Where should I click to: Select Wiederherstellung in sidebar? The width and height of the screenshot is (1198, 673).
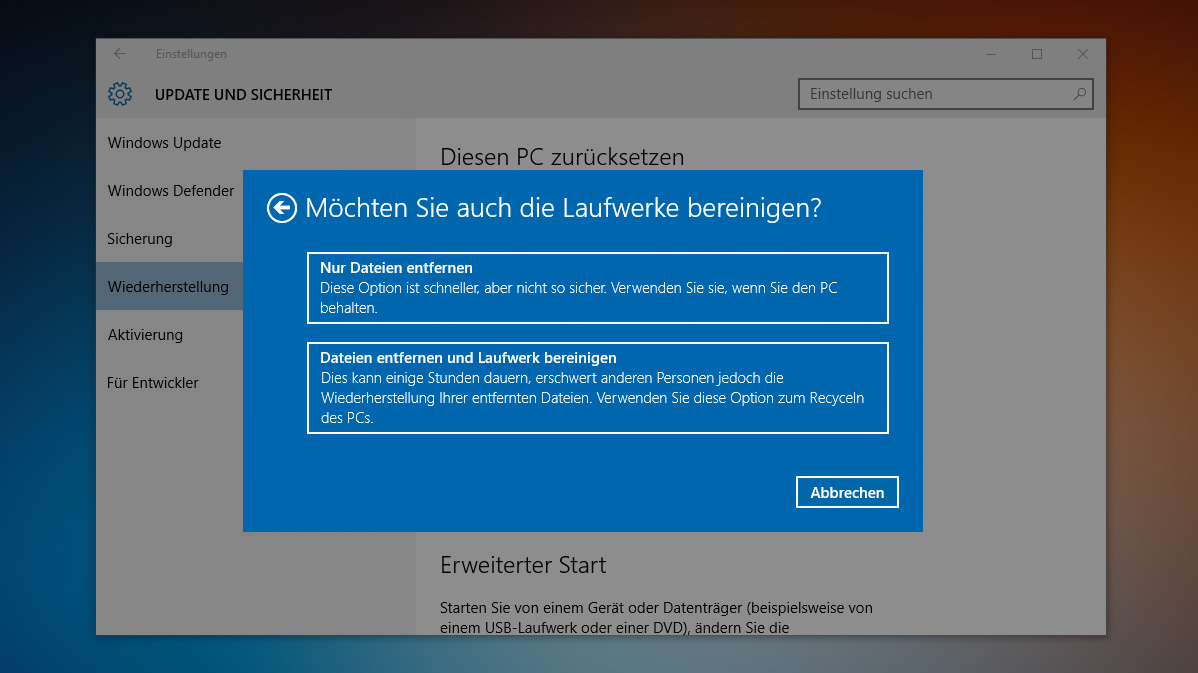pos(168,286)
